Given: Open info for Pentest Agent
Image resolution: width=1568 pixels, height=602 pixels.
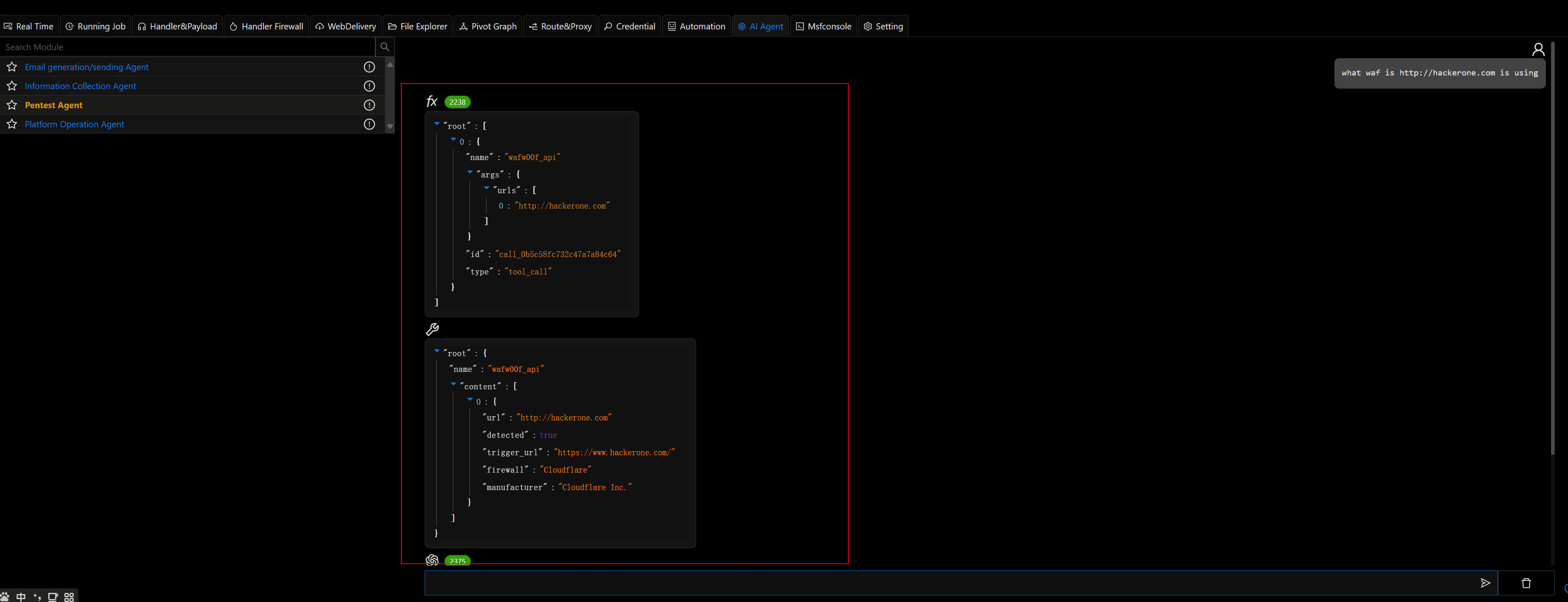Looking at the screenshot, I should pos(369,105).
